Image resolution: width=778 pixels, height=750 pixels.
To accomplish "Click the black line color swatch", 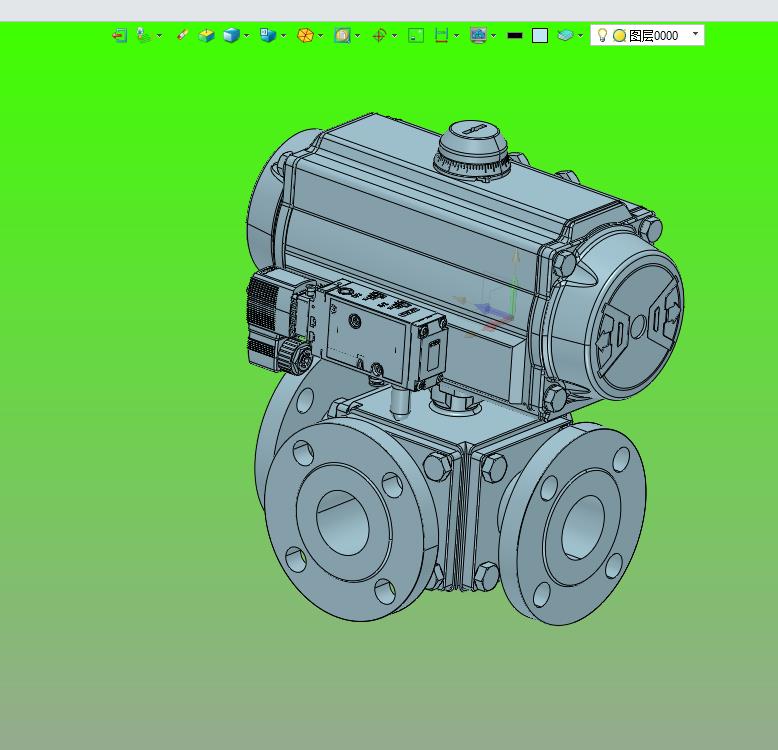I will point(515,35).
